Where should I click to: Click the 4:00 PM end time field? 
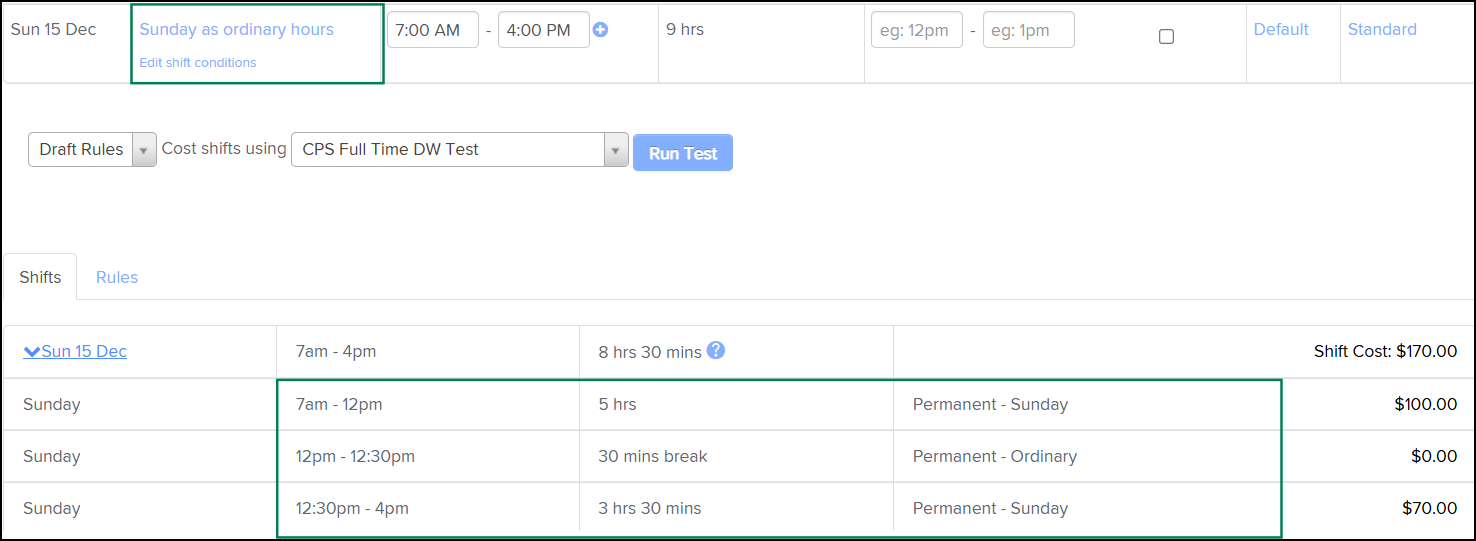[543, 30]
